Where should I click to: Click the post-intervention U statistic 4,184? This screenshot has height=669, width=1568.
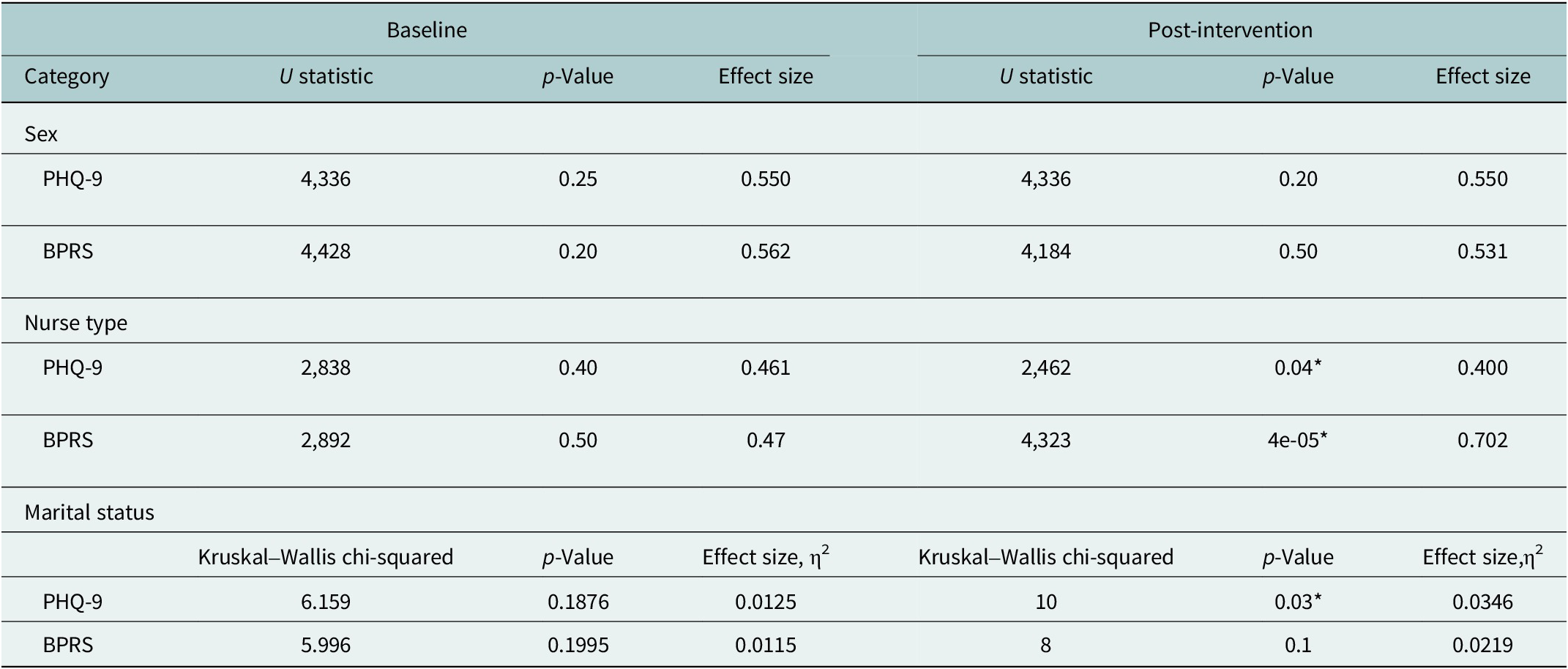pos(1045,252)
